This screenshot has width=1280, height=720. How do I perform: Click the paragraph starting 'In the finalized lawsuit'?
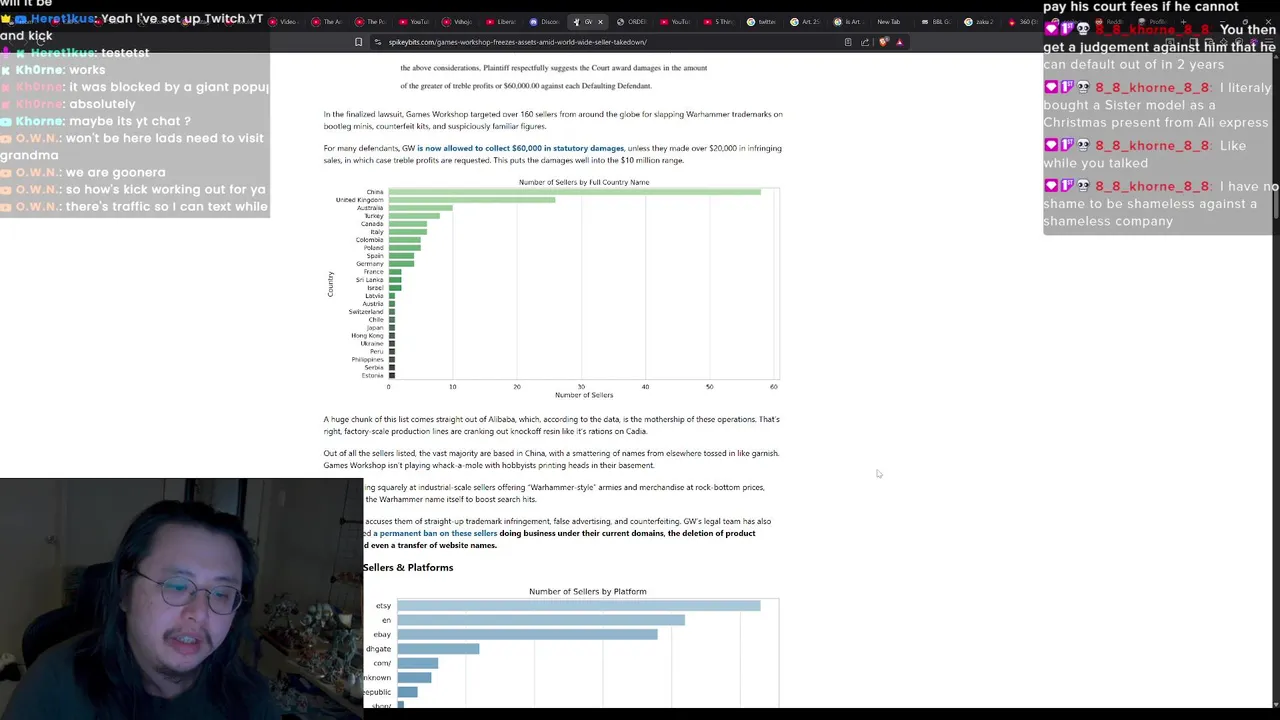tap(553, 120)
